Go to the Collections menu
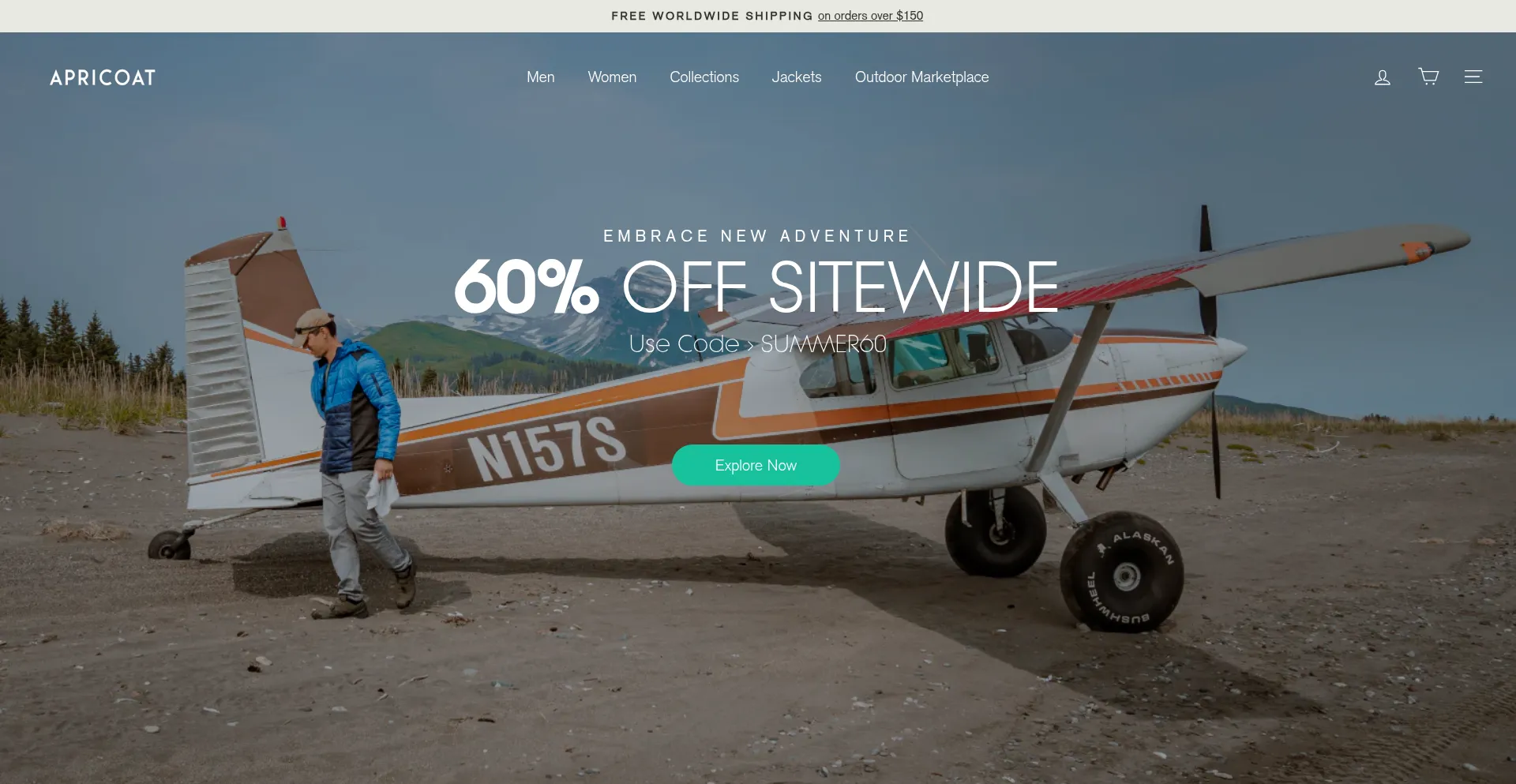1516x784 pixels. tap(704, 77)
